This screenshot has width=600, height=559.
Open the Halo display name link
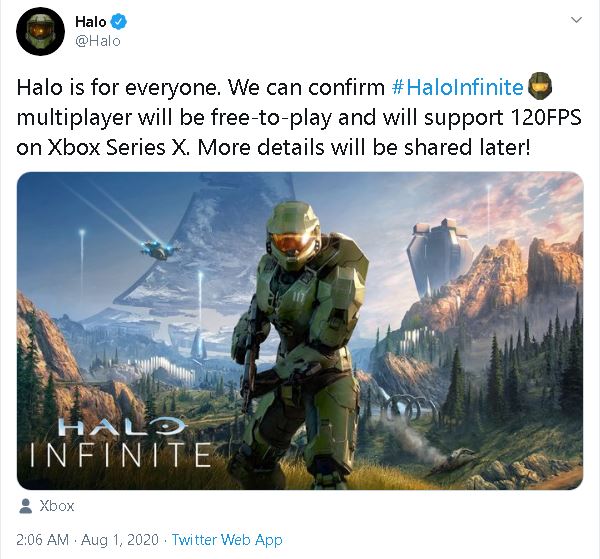click(91, 21)
